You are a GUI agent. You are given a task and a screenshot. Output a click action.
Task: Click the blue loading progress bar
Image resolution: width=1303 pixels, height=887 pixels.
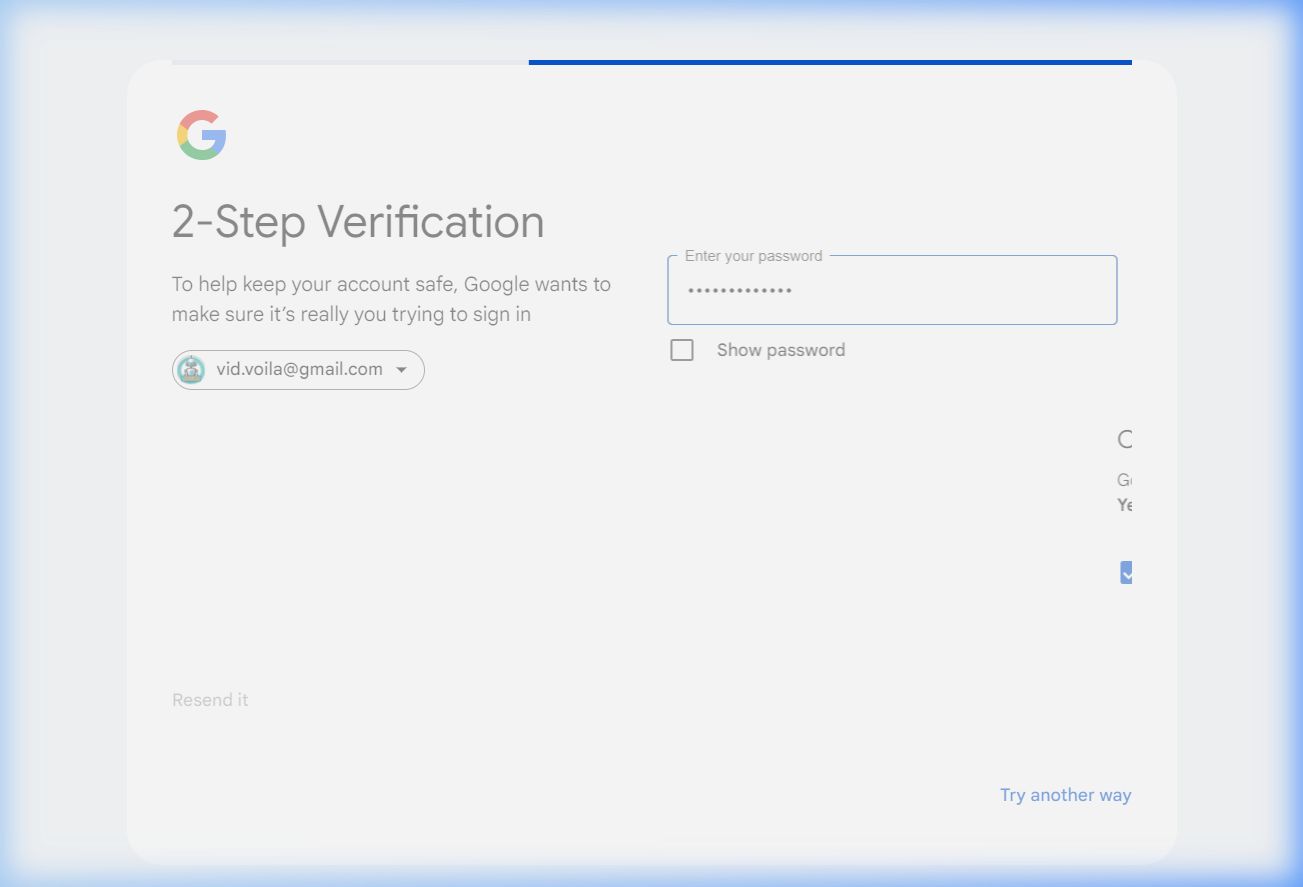pos(830,62)
